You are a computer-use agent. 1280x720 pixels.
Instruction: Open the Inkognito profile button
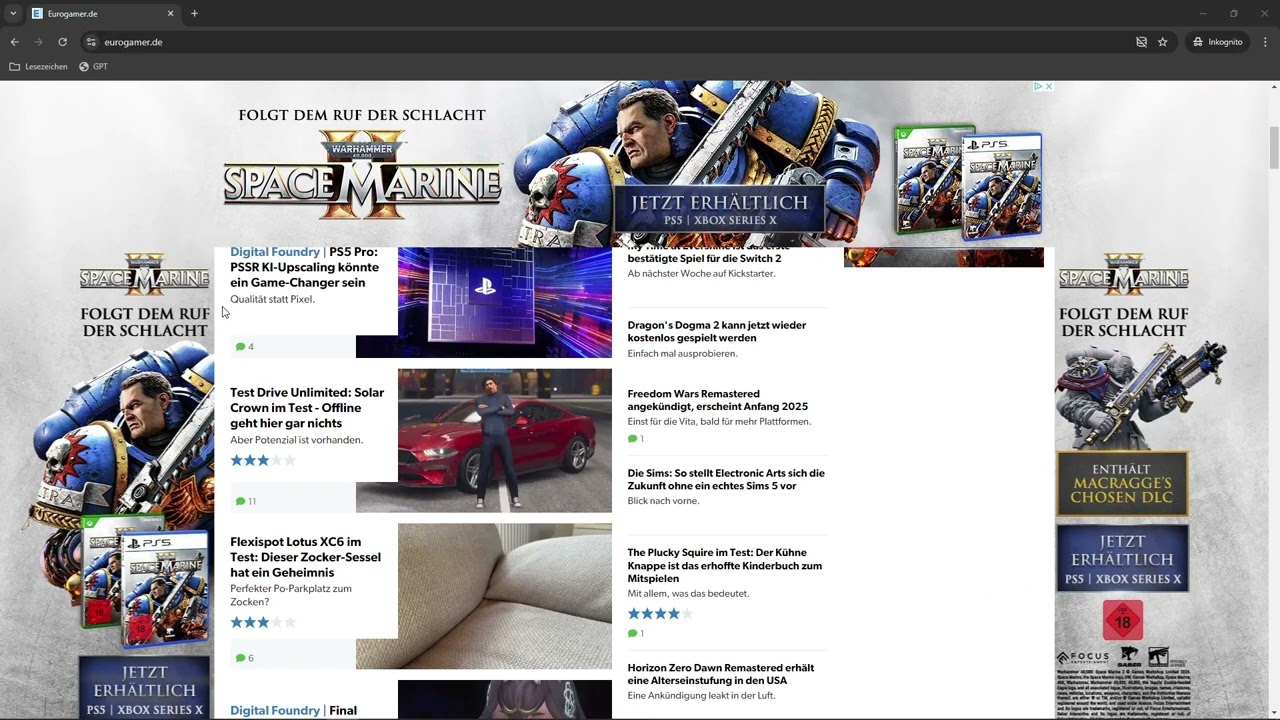pyautogui.click(x=1217, y=42)
